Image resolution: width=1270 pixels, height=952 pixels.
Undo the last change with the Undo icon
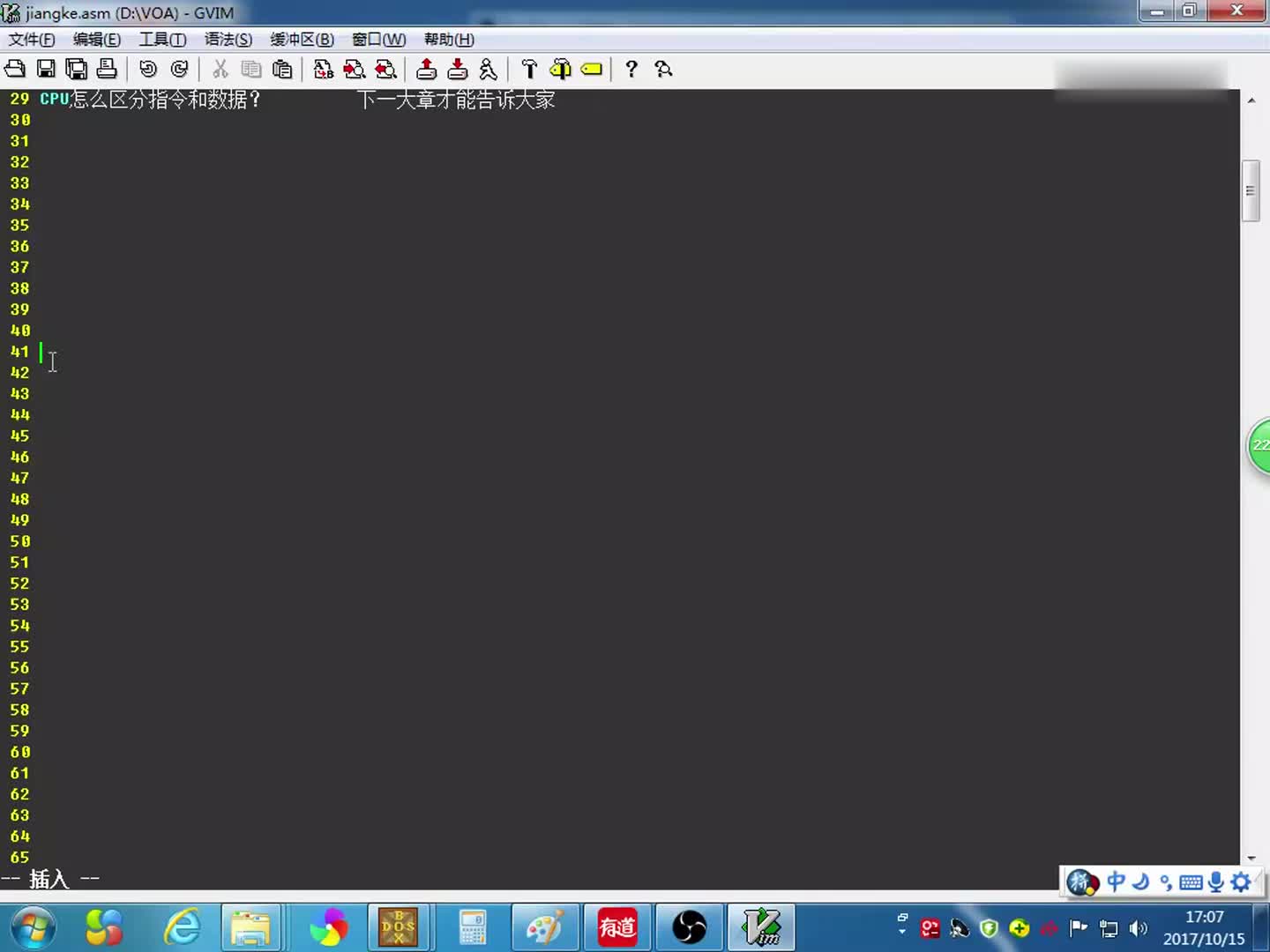tap(148, 69)
